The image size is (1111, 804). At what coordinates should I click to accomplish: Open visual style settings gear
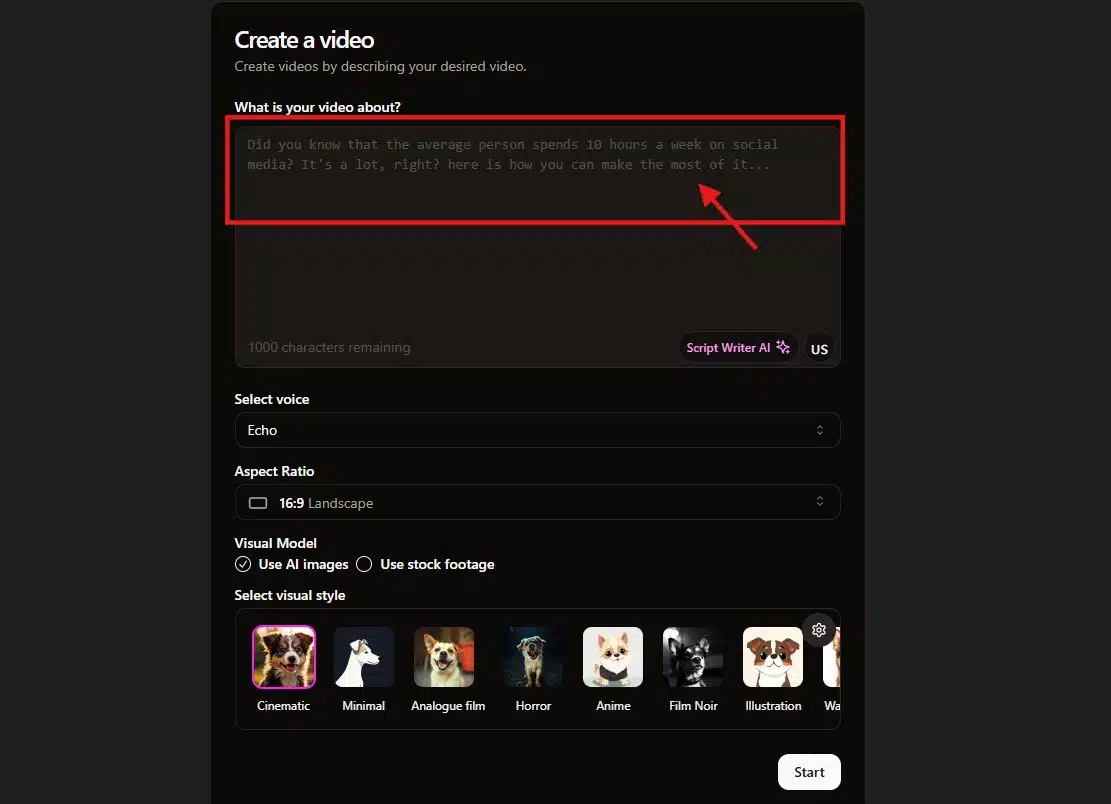(x=819, y=630)
